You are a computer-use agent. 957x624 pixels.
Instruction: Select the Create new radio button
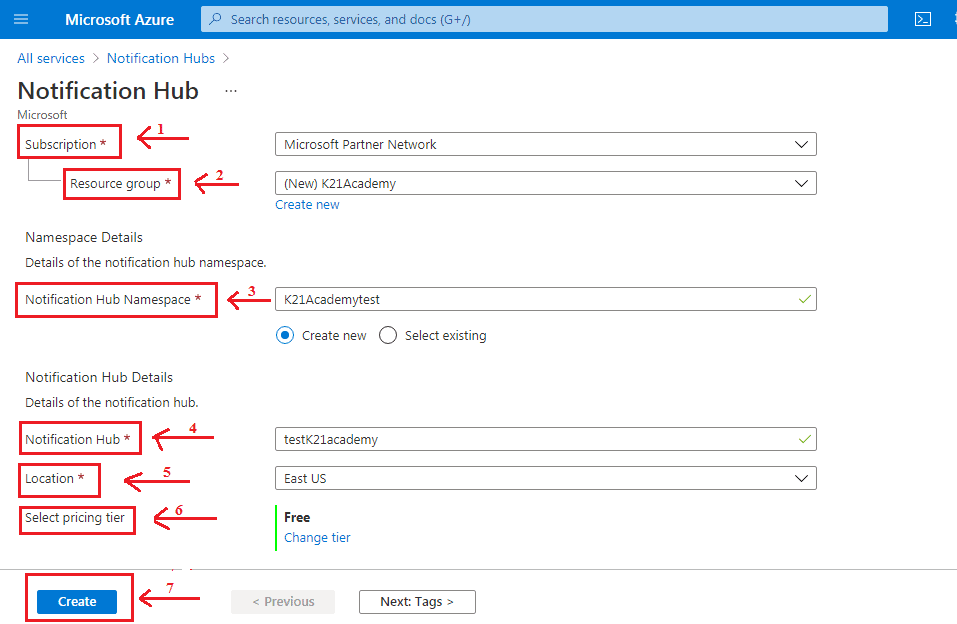point(285,336)
